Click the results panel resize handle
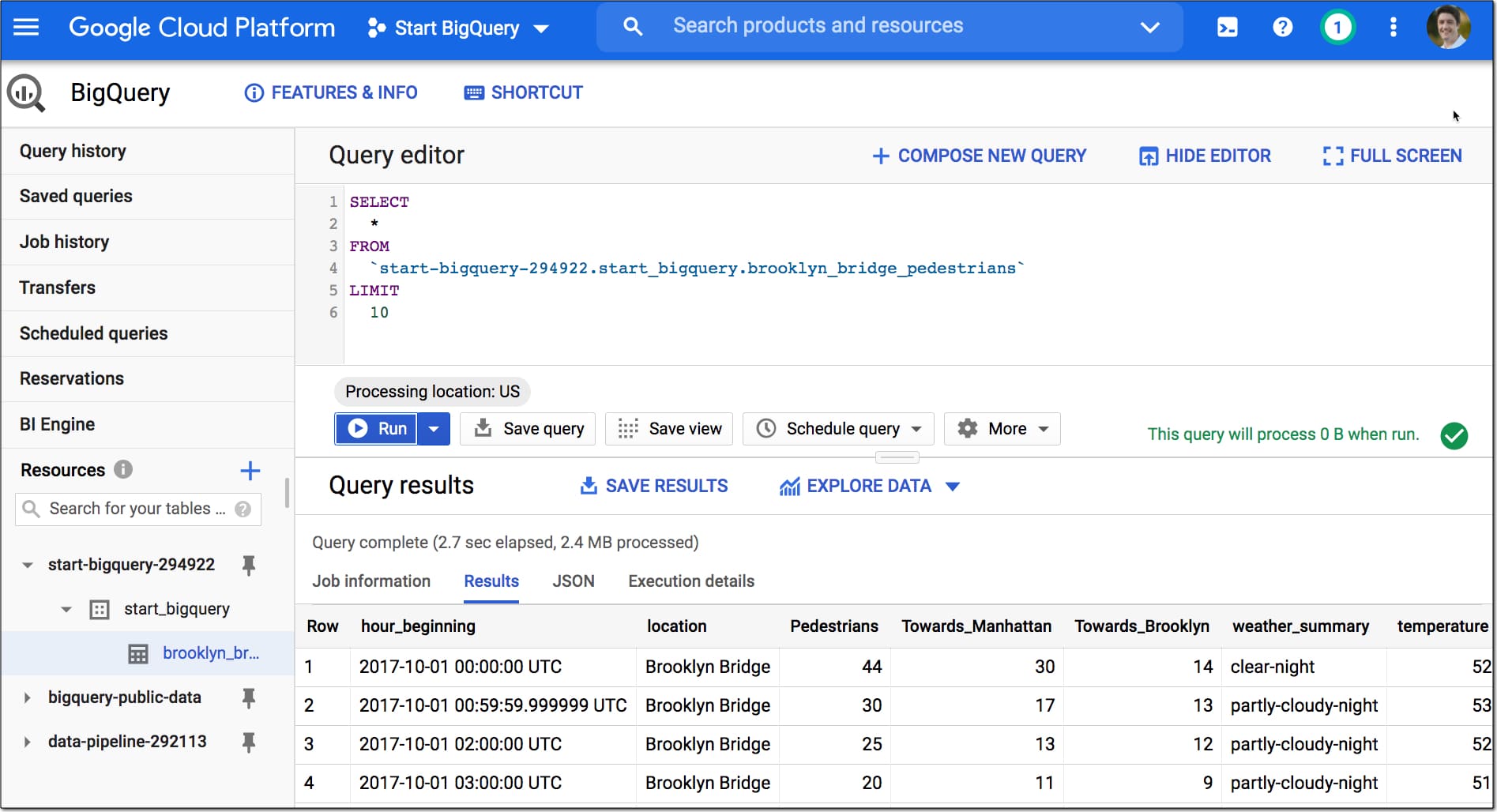This screenshot has width=1497, height=812. click(x=897, y=457)
